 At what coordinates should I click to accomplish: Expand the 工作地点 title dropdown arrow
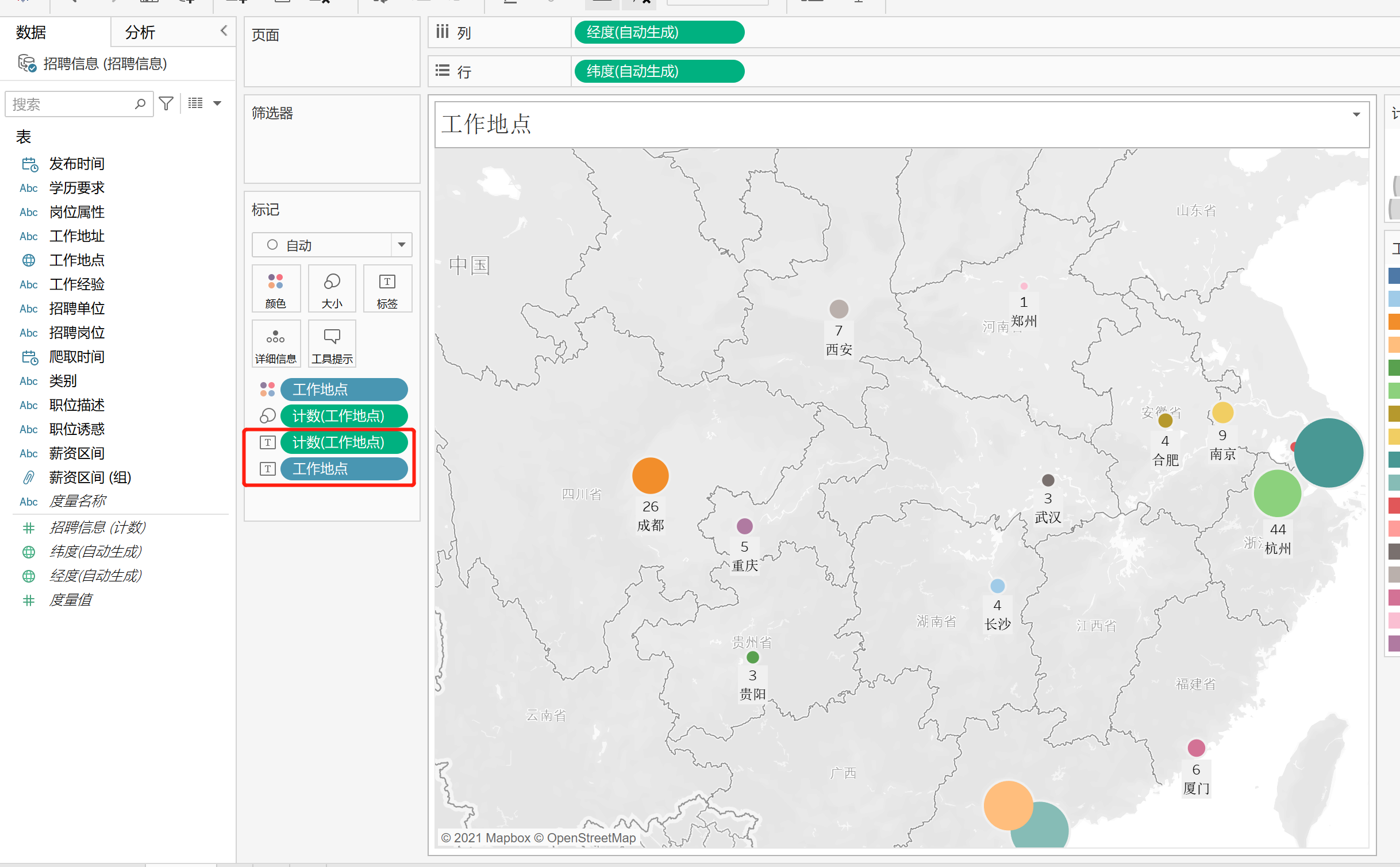pyautogui.click(x=1356, y=114)
